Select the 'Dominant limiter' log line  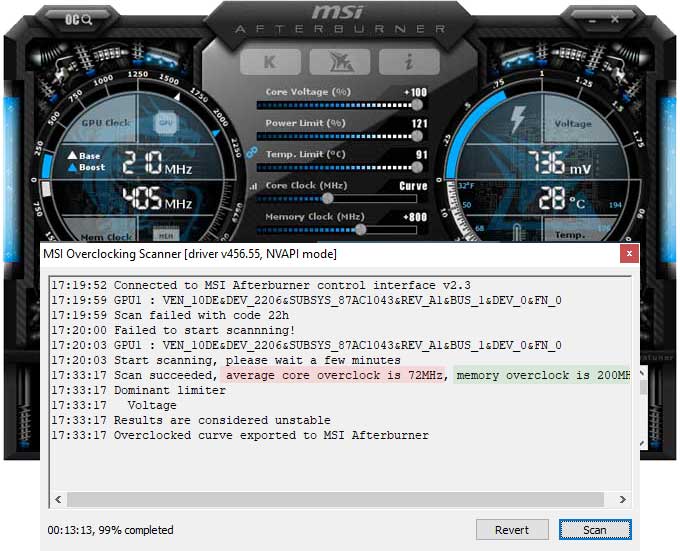click(x=138, y=390)
